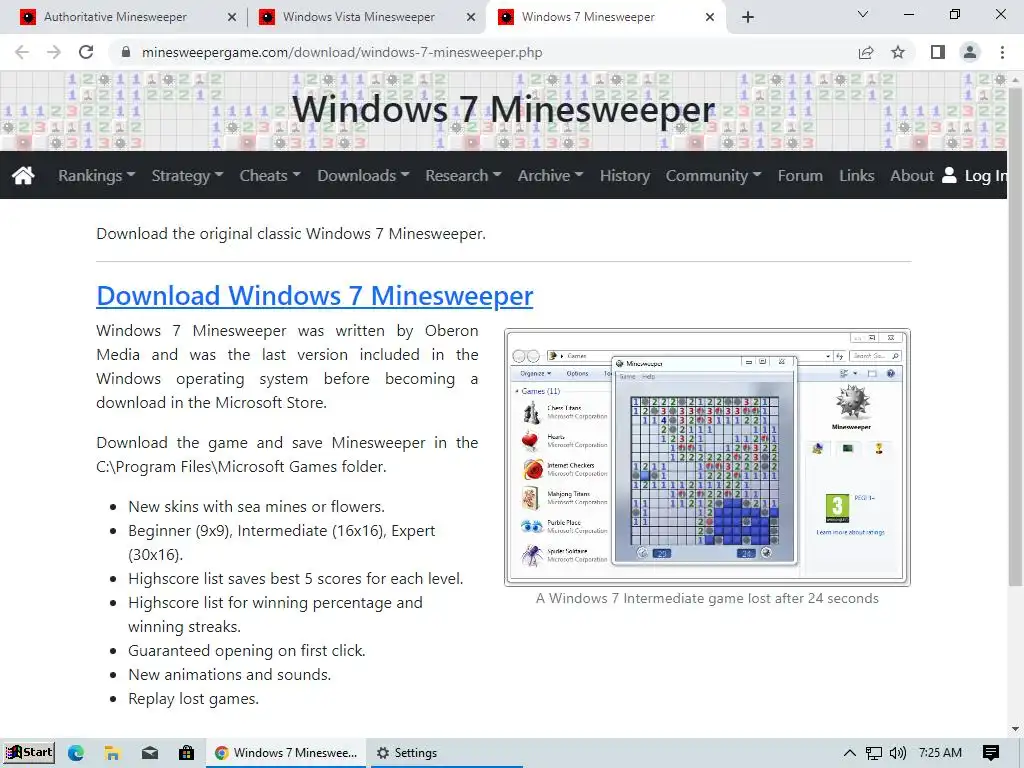This screenshot has width=1024, height=768.
Task: Click the home icon in navigation bar
Action: point(23,175)
